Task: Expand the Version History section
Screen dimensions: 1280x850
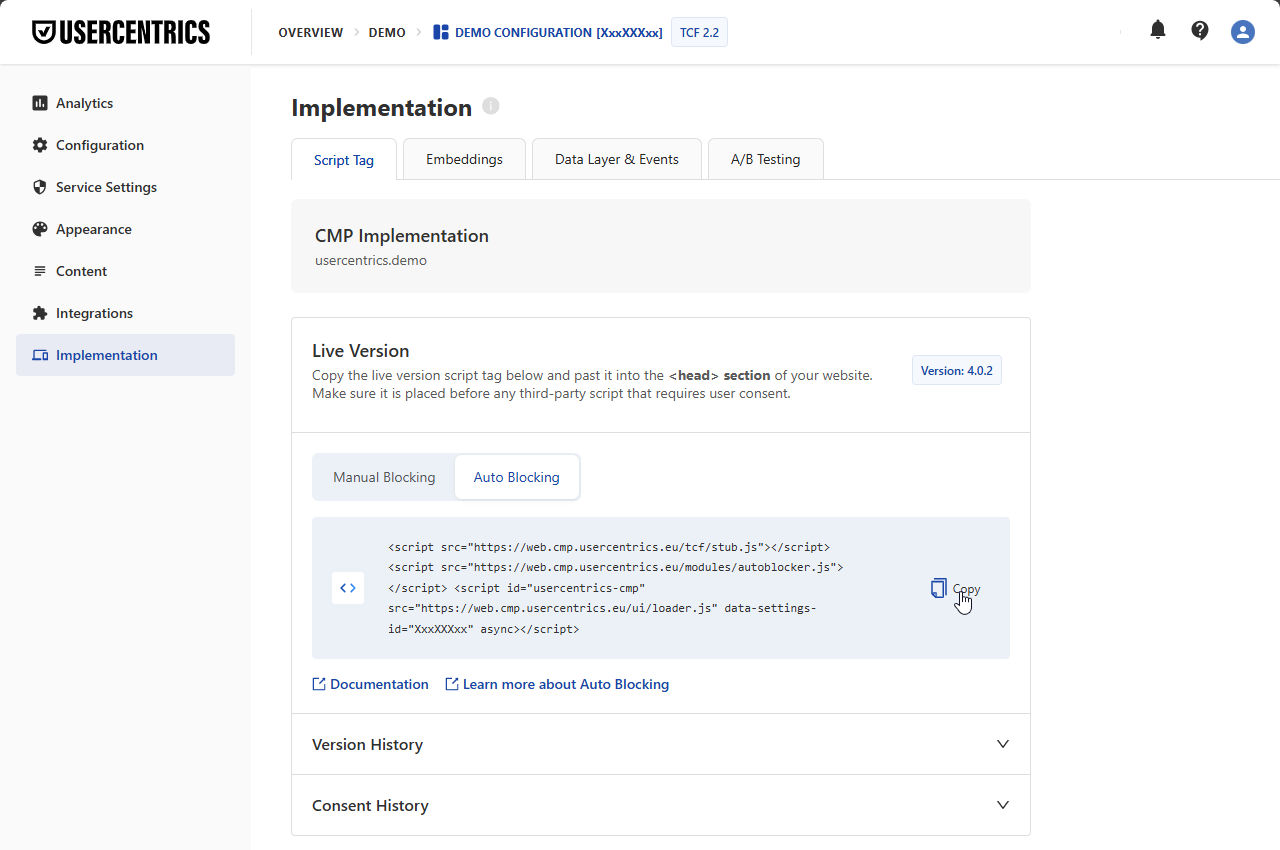Action: [x=661, y=744]
